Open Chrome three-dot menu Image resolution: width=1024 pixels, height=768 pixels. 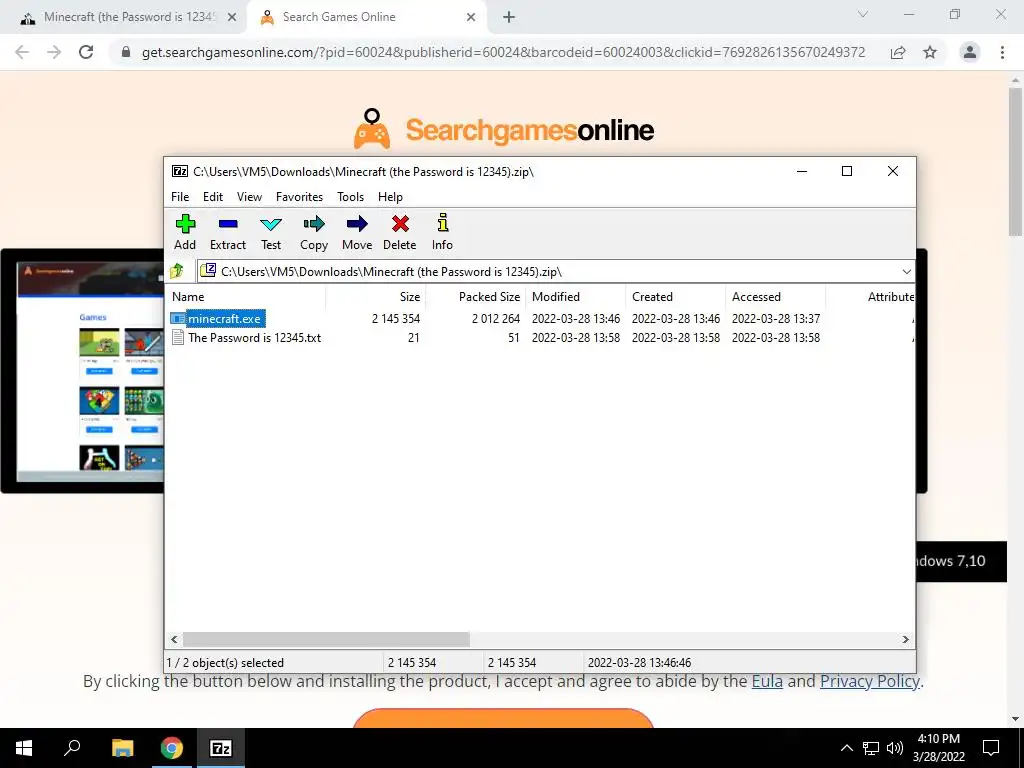point(1002,52)
